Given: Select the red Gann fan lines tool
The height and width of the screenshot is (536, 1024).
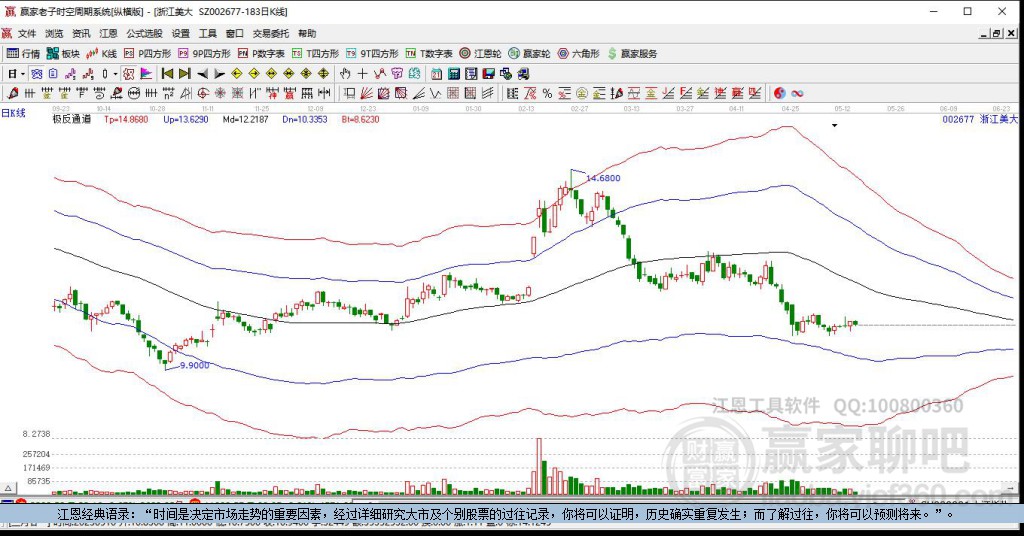Looking at the screenshot, I should click(x=366, y=93).
